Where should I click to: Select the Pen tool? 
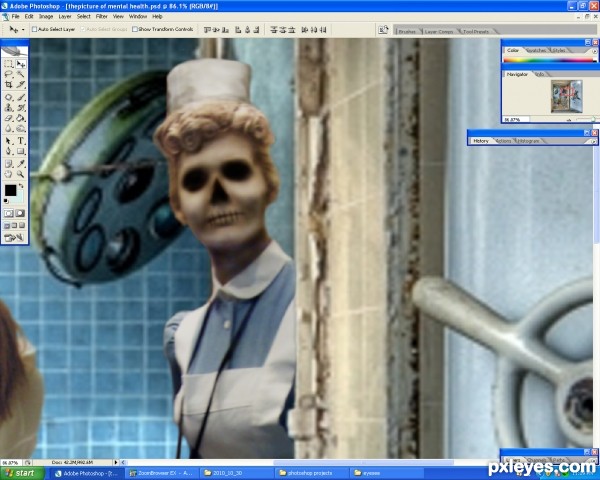(x=9, y=151)
